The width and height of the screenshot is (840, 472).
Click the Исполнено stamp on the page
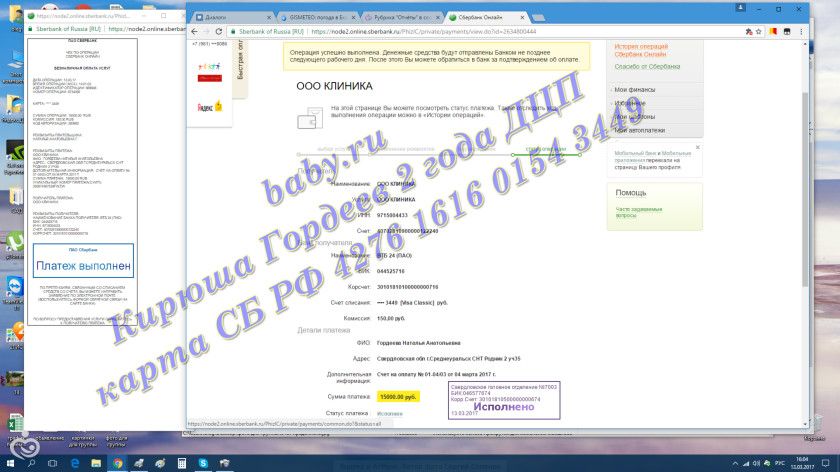point(504,400)
